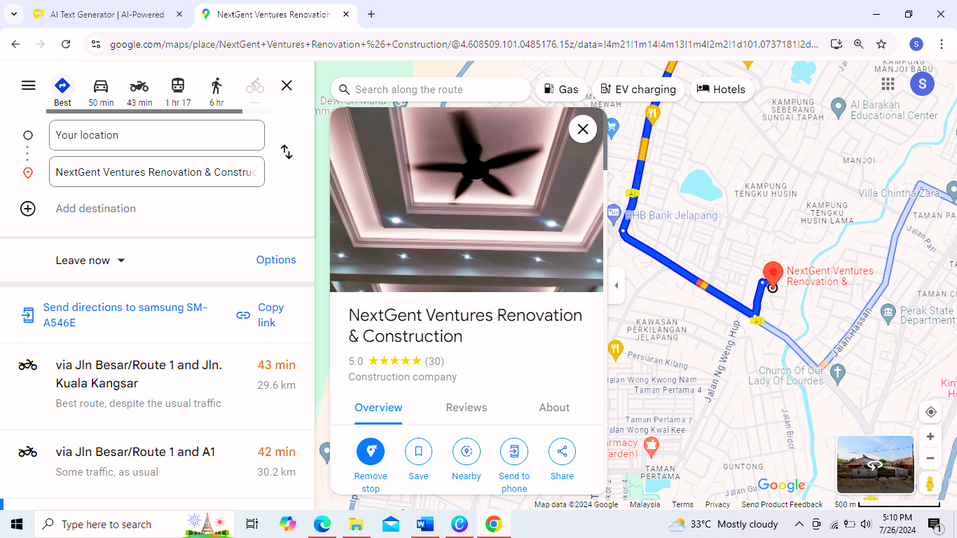Screen dimensions: 957x538
Task: Open route Options
Action: pos(276,260)
